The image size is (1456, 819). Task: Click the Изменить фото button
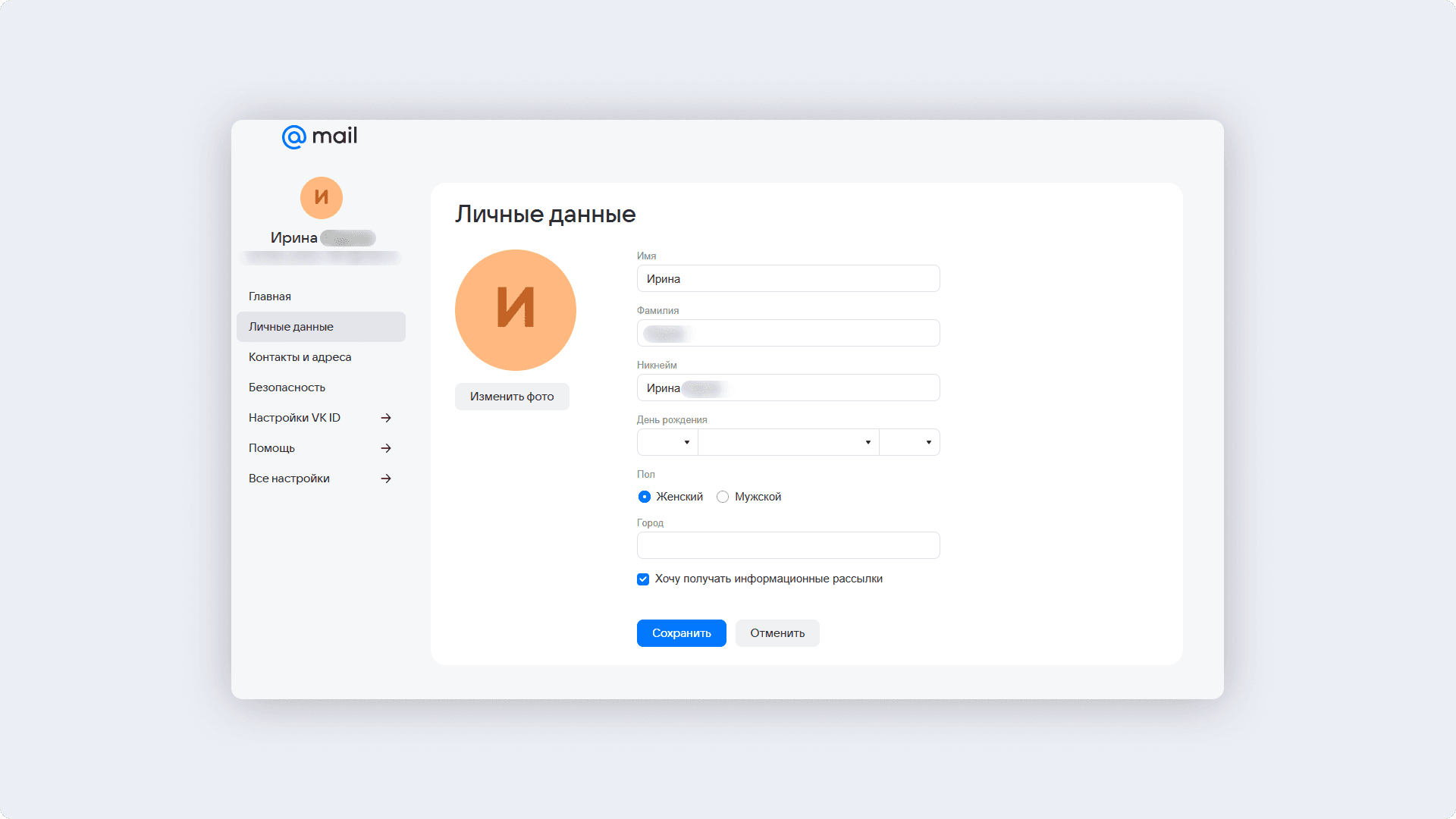pos(512,397)
